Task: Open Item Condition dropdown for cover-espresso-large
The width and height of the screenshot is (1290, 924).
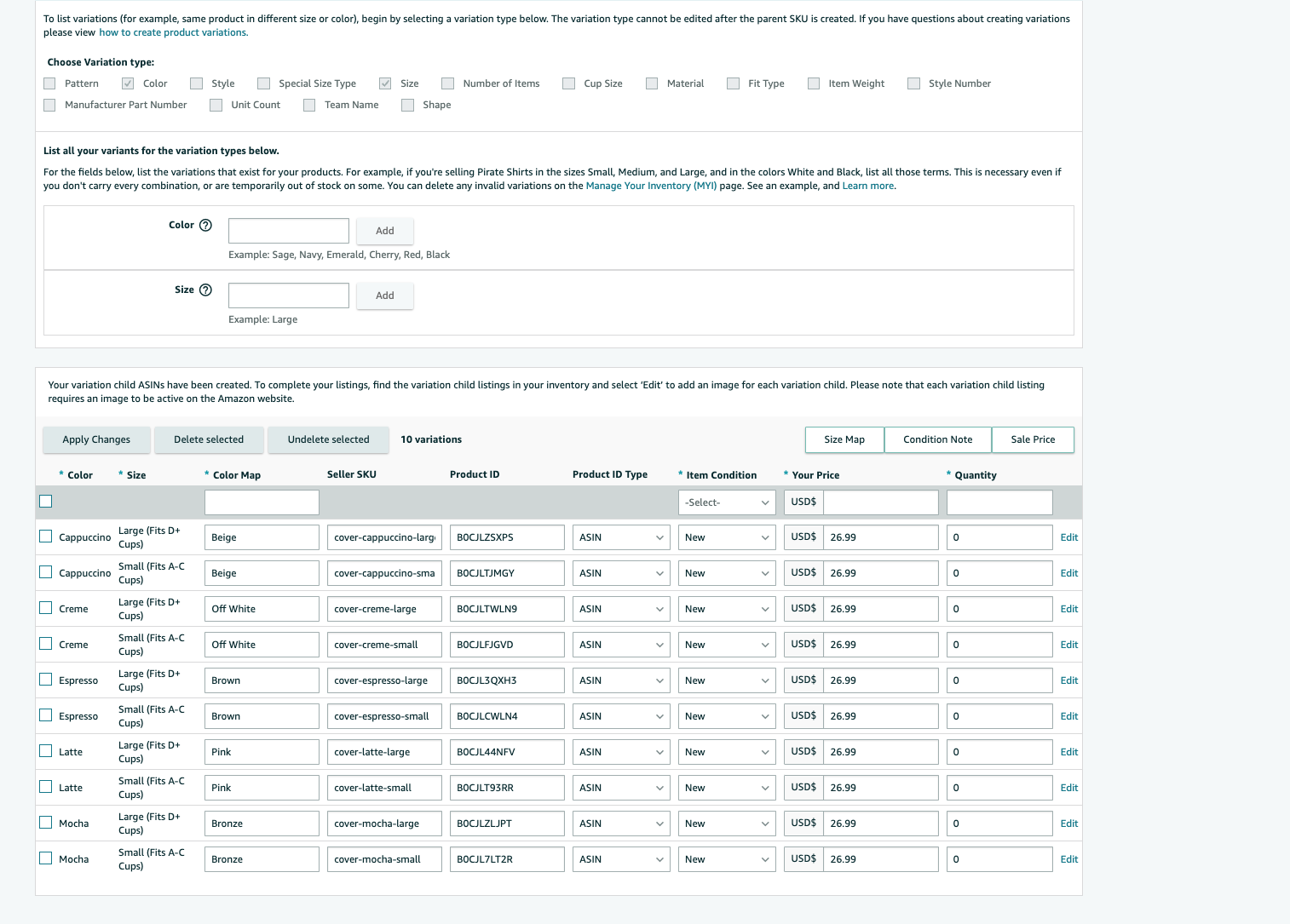Action: point(727,680)
